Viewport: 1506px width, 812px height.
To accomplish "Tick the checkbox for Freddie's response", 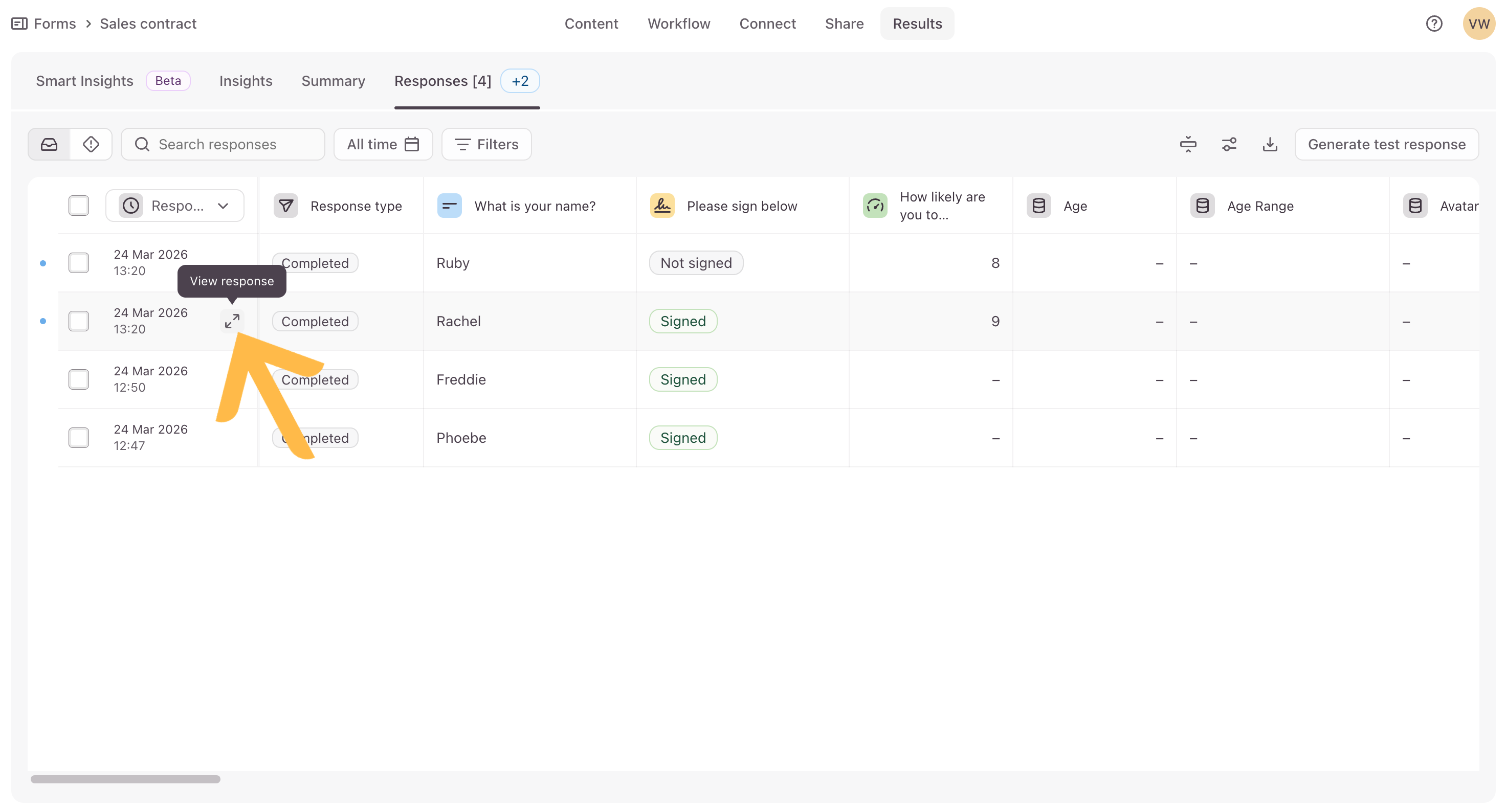I will point(78,380).
